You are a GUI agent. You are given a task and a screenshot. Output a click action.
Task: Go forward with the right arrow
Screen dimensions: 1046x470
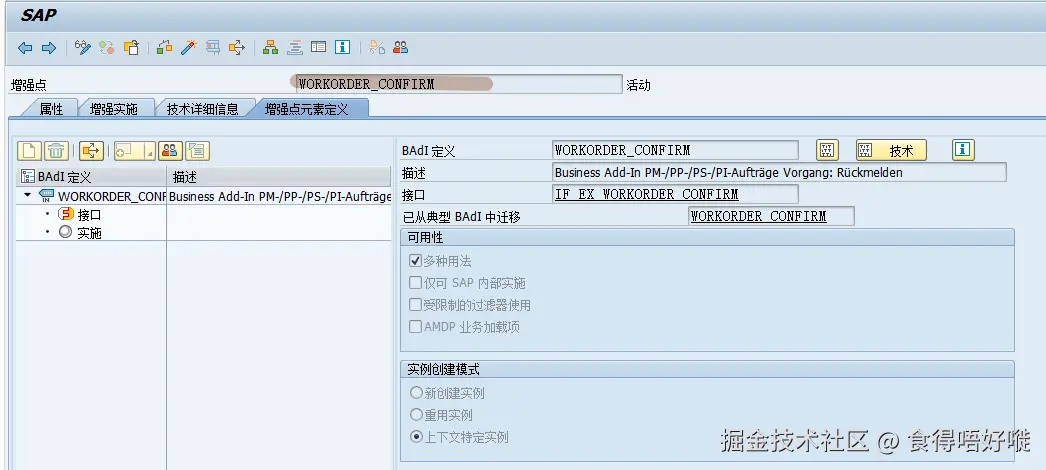(x=49, y=48)
